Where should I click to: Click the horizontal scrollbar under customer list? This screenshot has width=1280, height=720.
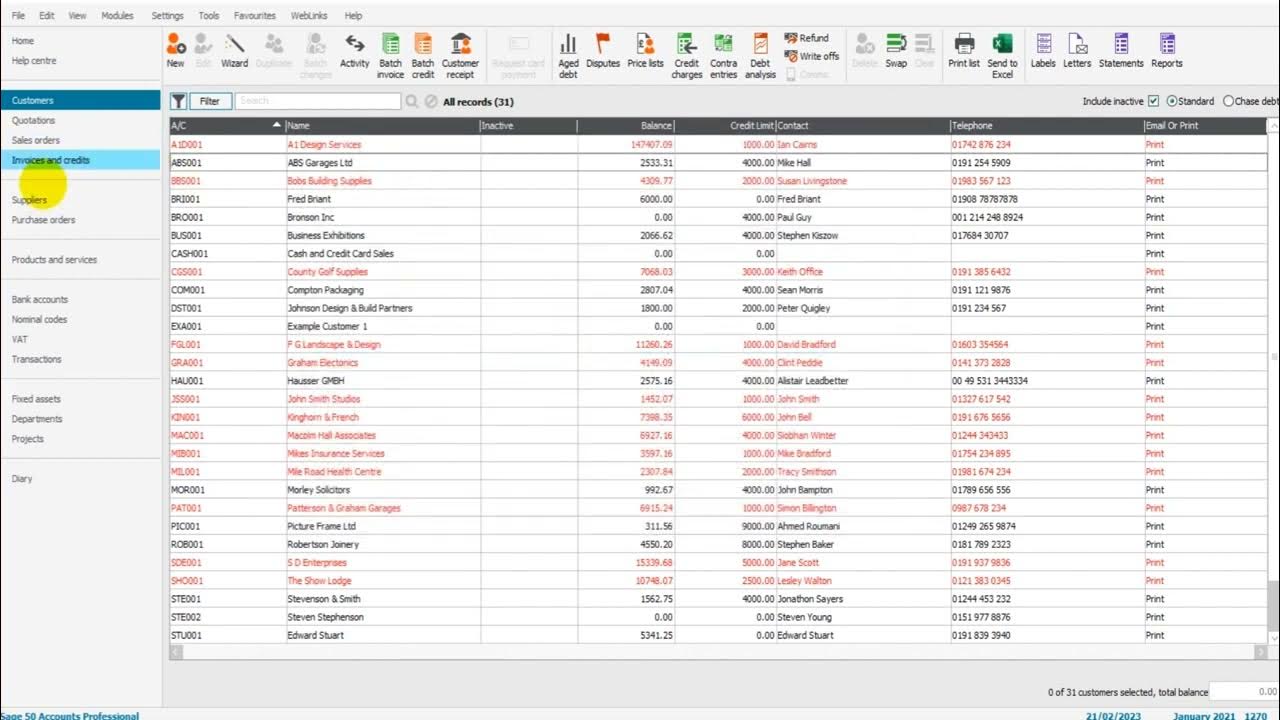pyautogui.click(x=718, y=652)
